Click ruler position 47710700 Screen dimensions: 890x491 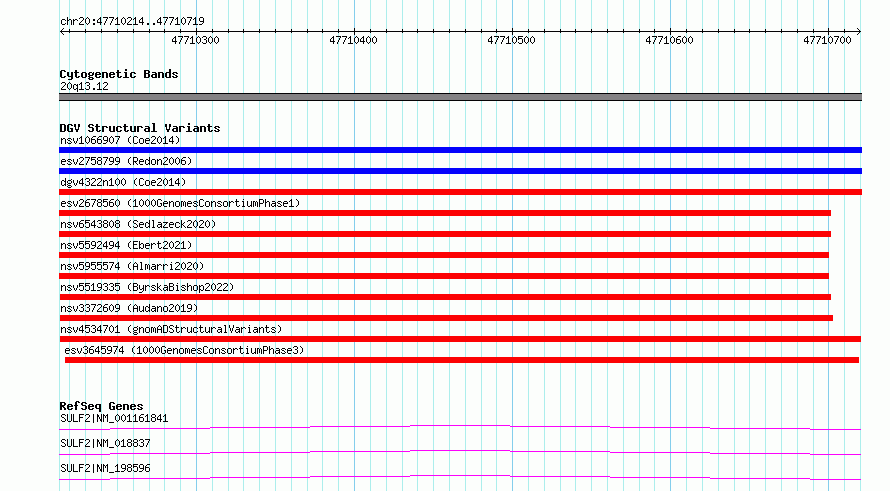827,40
